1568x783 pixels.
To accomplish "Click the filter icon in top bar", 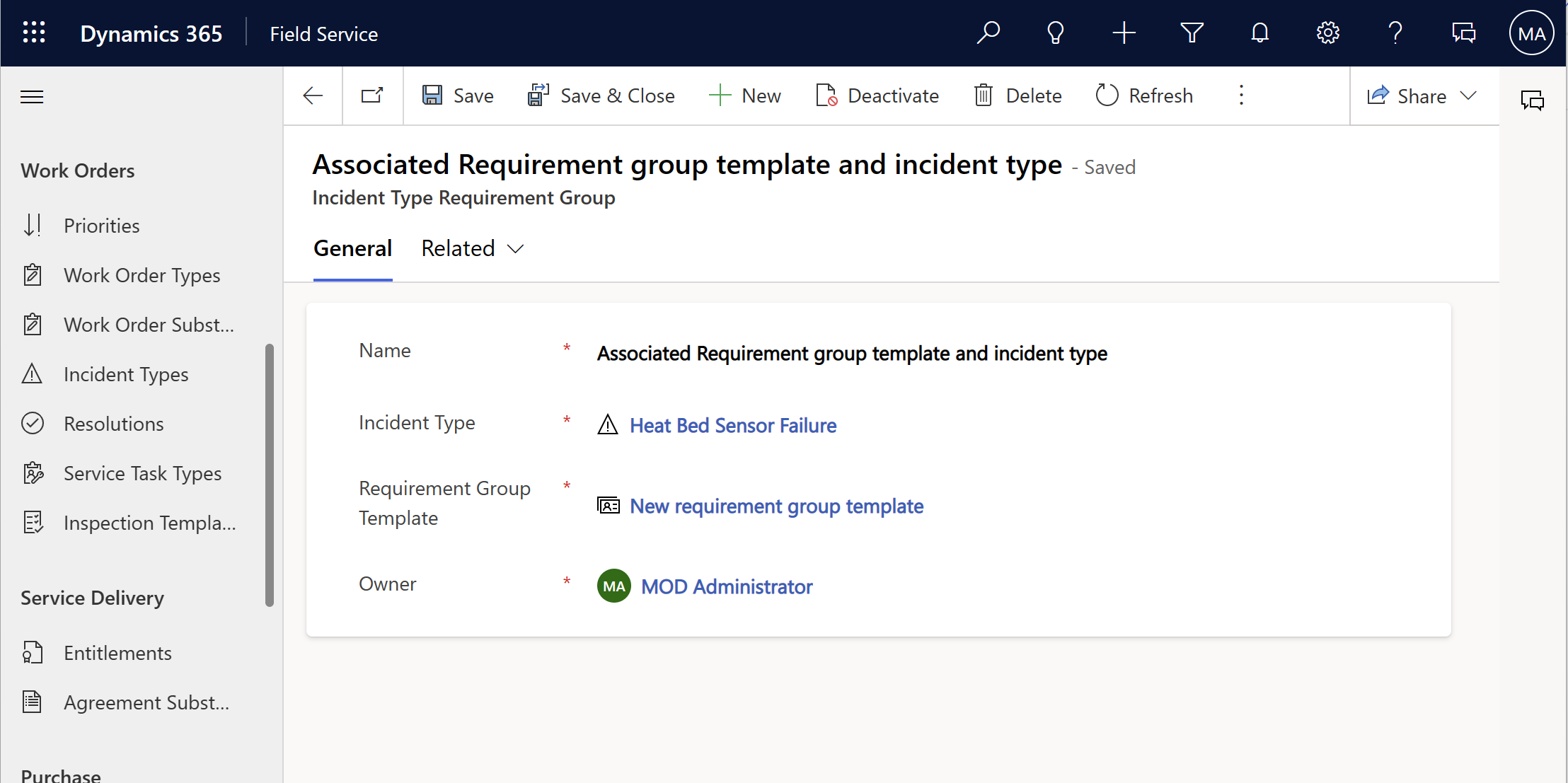I will click(1192, 33).
